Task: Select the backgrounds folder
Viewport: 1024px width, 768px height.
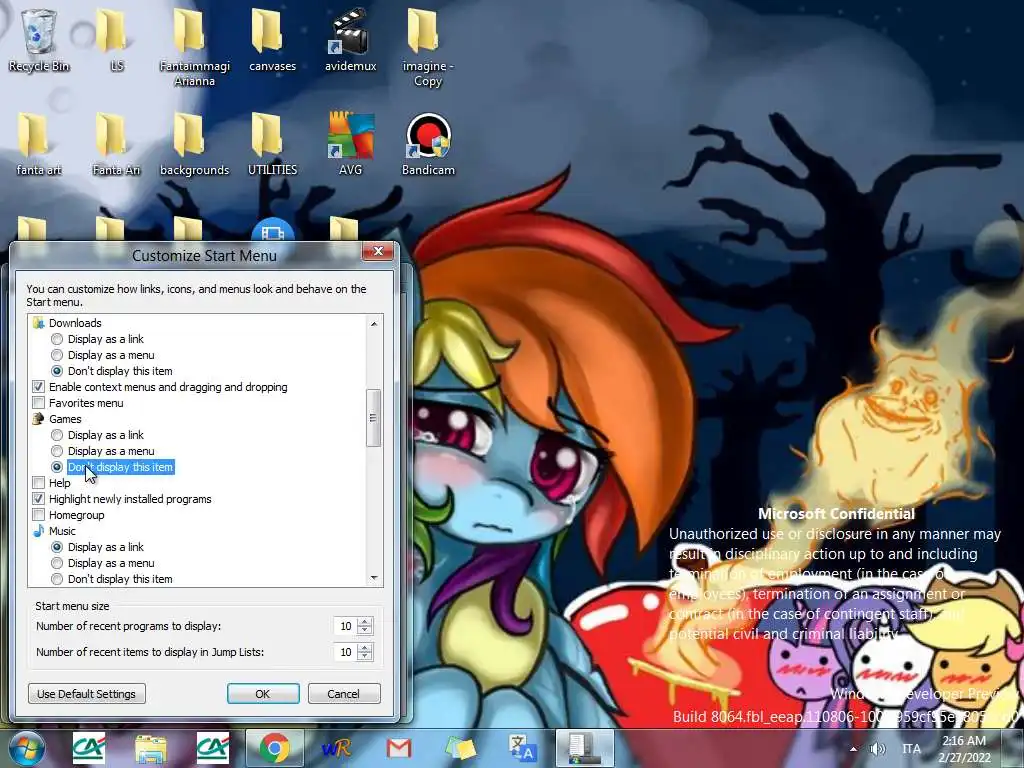Action: [x=195, y=144]
